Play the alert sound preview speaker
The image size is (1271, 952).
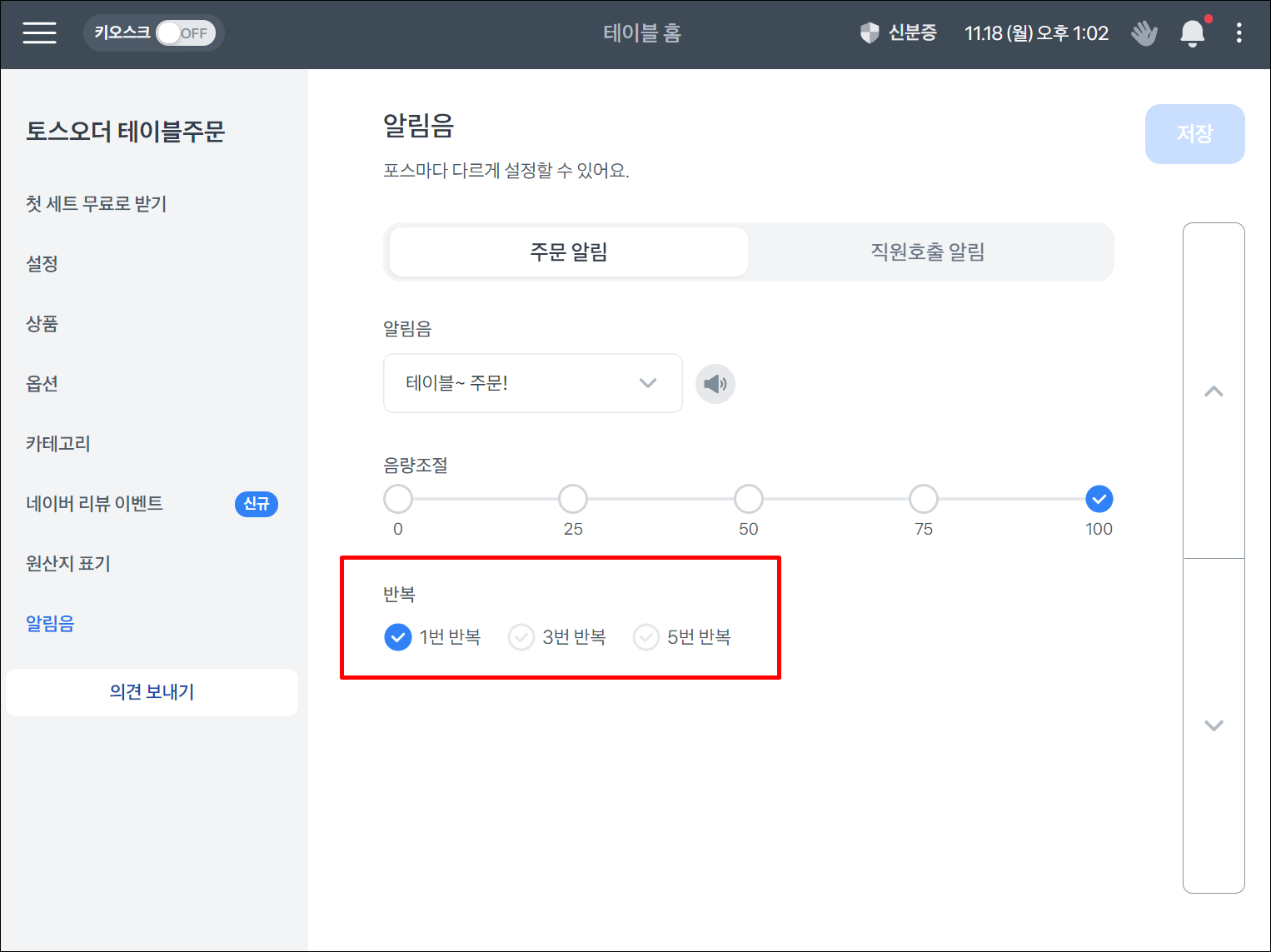coord(715,384)
